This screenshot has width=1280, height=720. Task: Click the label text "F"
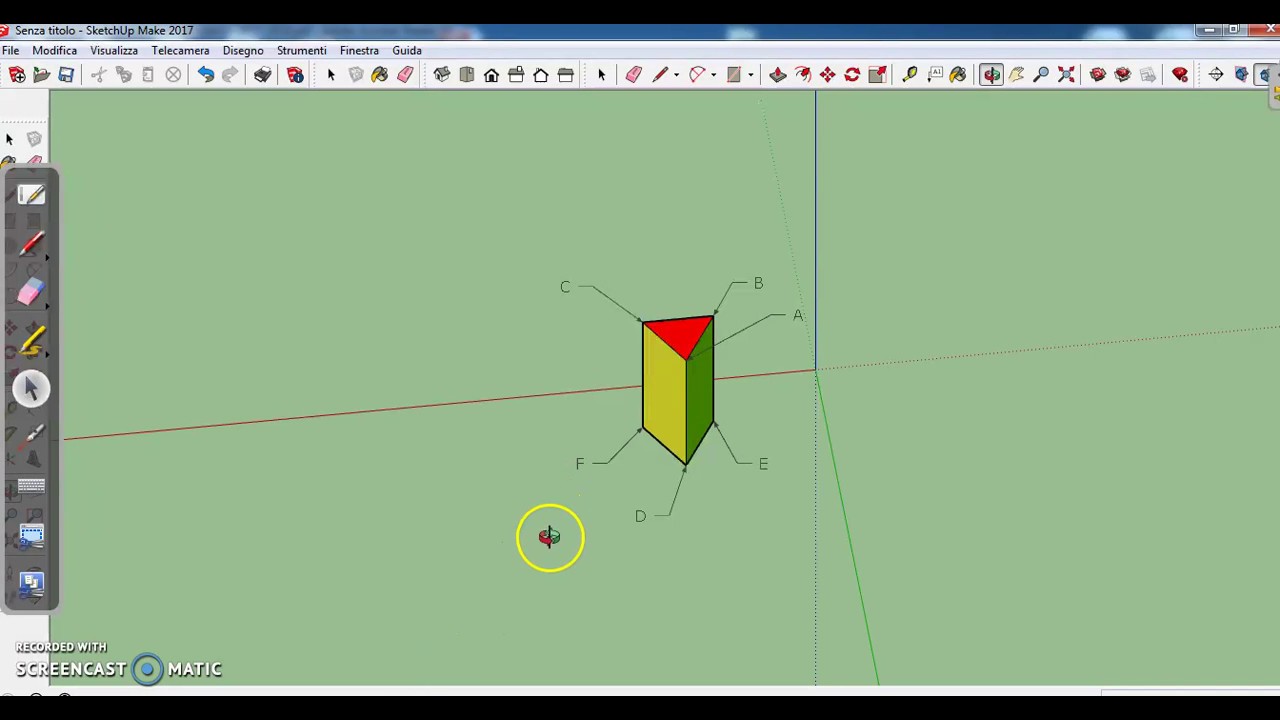pos(579,464)
